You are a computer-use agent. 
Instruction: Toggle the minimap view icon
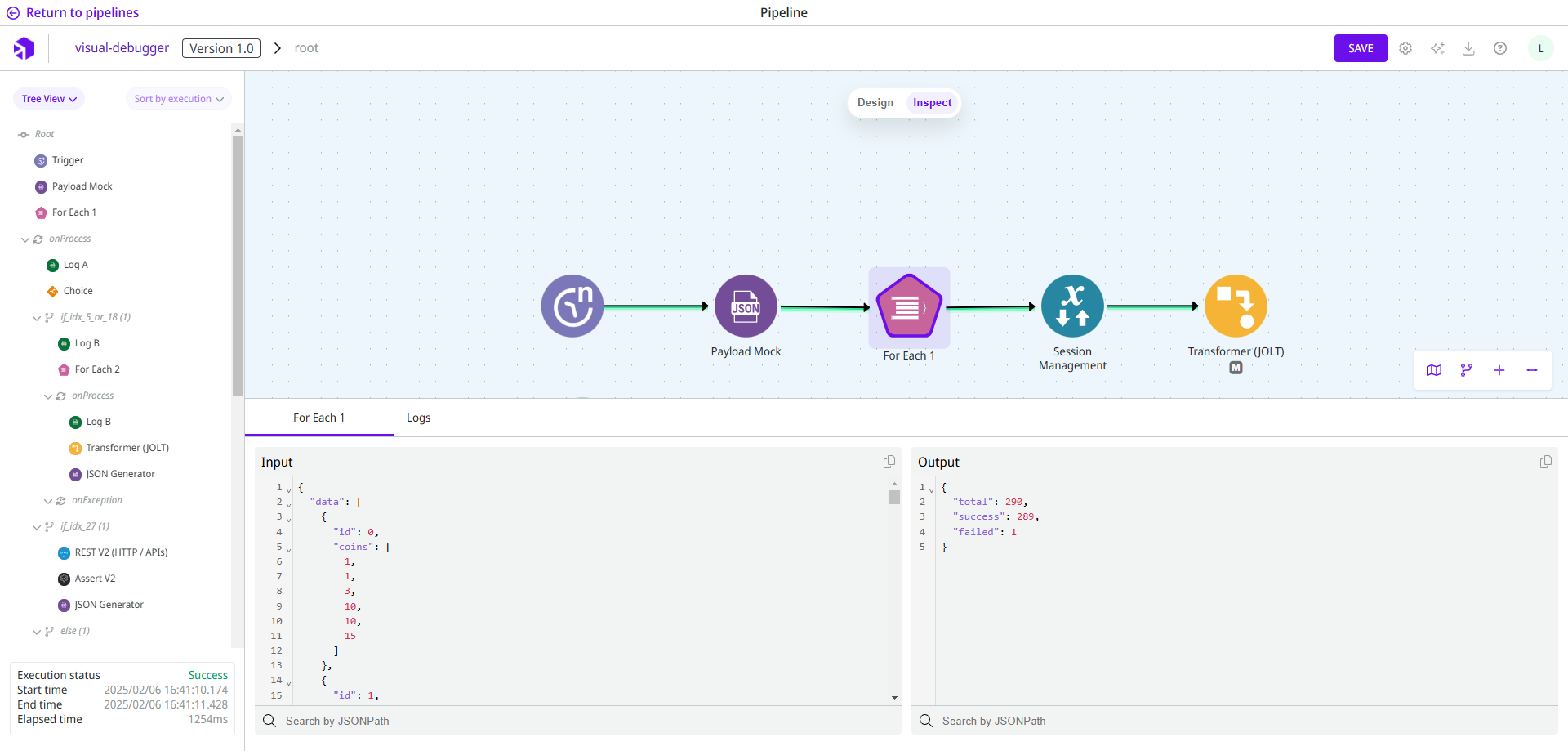[x=1434, y=370]
